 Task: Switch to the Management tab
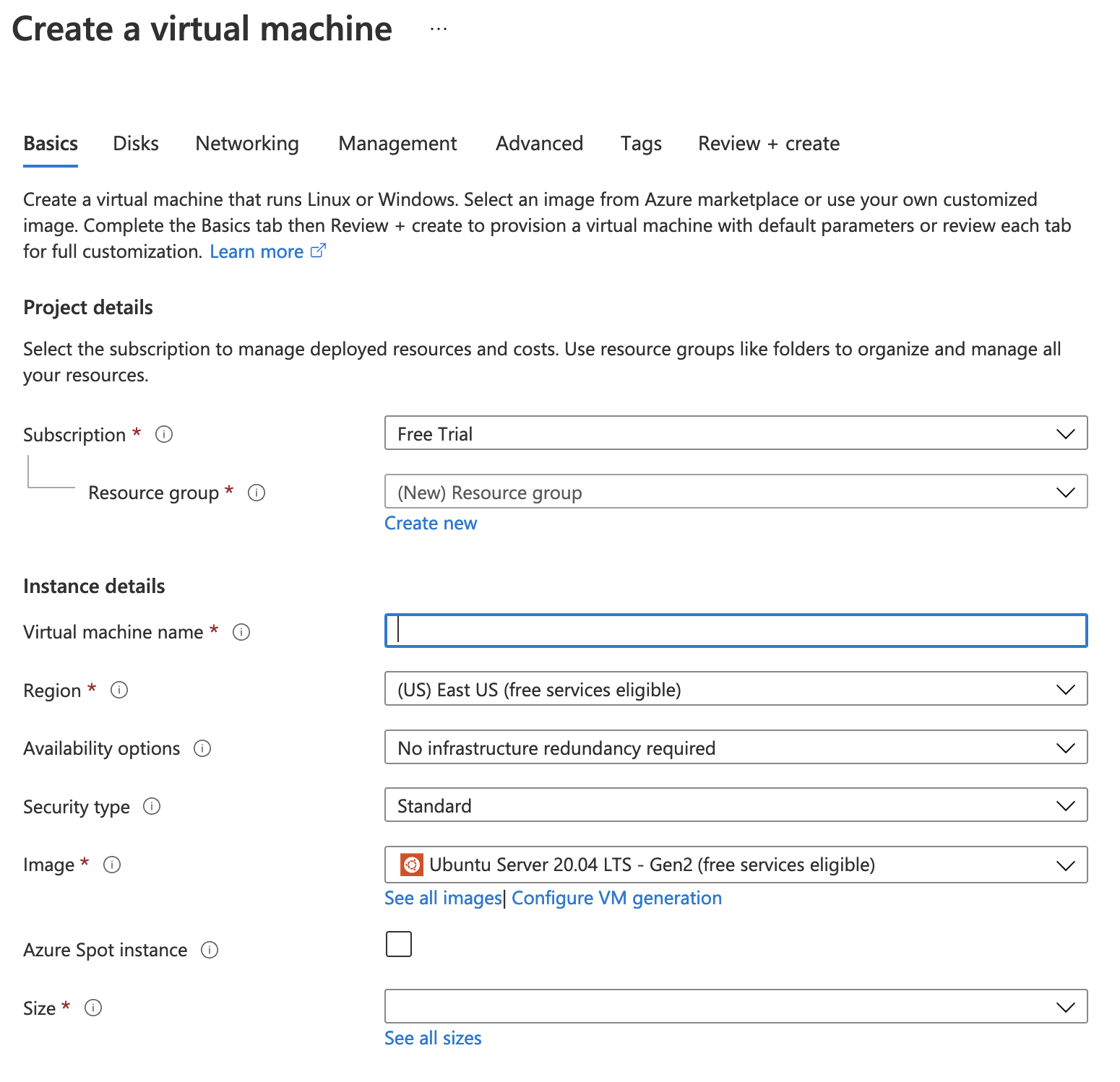coord(397,144)
